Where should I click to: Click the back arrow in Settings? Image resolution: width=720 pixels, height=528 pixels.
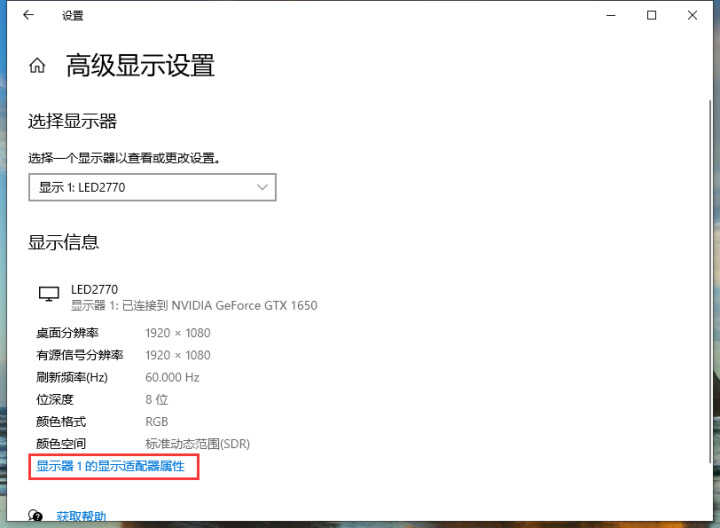point(28,15)
